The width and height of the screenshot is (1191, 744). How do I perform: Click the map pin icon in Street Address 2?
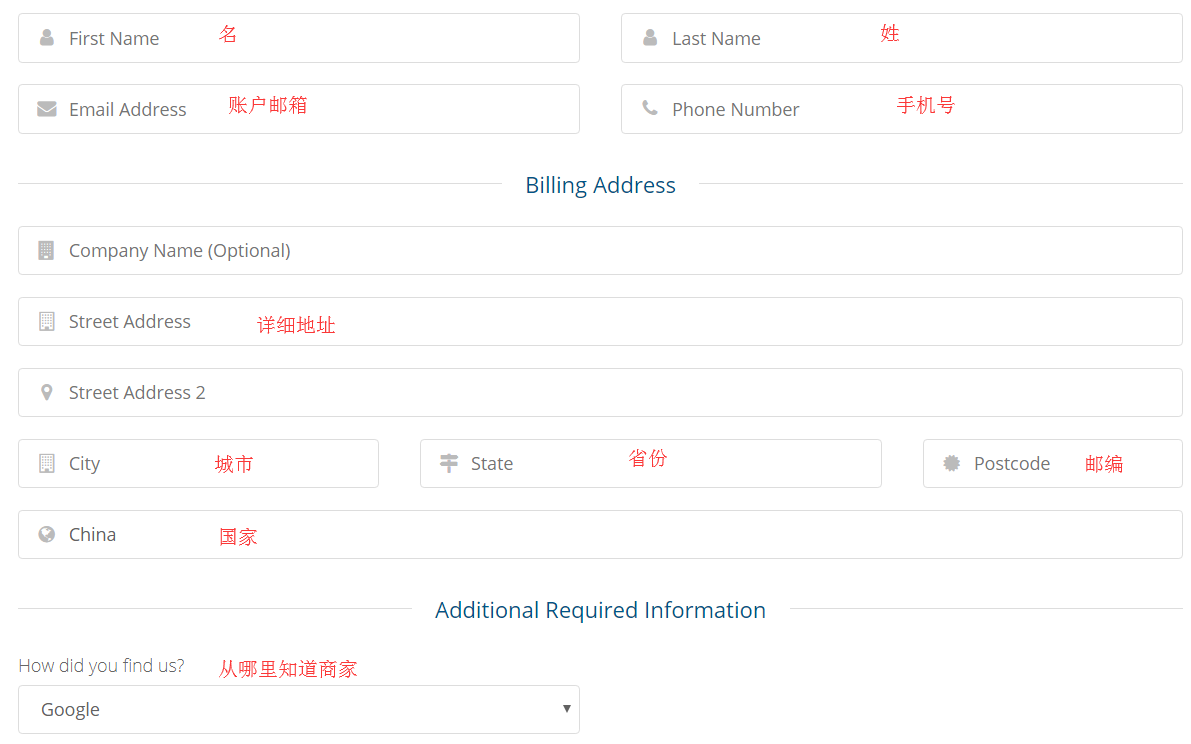[x=46, y=392]
